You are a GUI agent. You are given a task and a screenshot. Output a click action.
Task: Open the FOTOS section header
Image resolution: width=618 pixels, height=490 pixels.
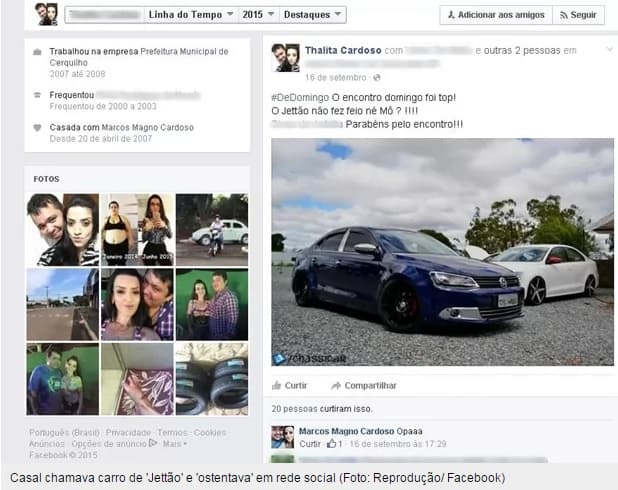[47, 179]
